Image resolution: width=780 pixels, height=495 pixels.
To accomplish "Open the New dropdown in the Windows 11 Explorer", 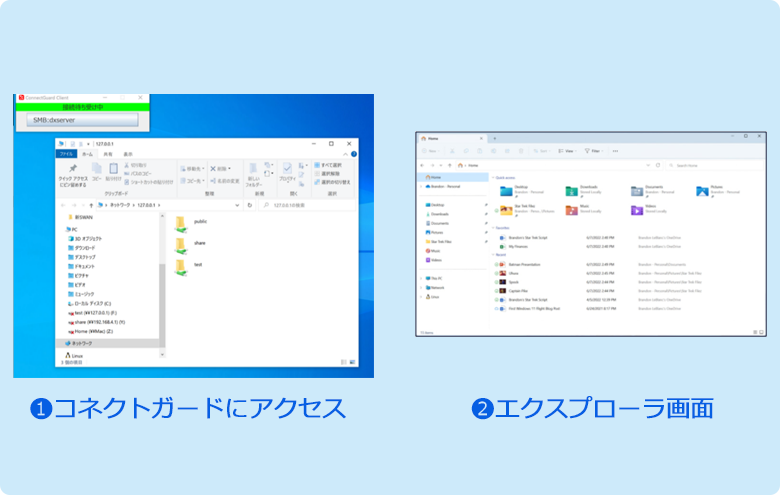I will click(x=431, y=151).
